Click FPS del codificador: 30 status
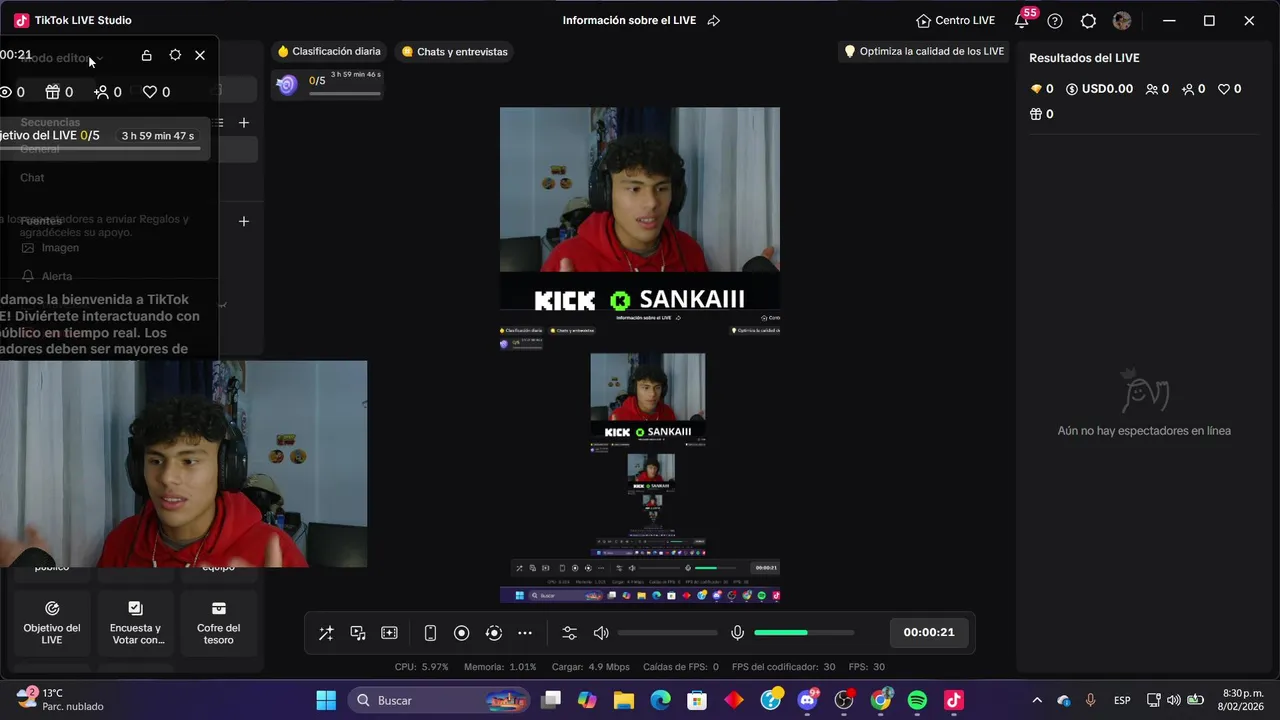The image size is (1280, 720). (783, 667)
